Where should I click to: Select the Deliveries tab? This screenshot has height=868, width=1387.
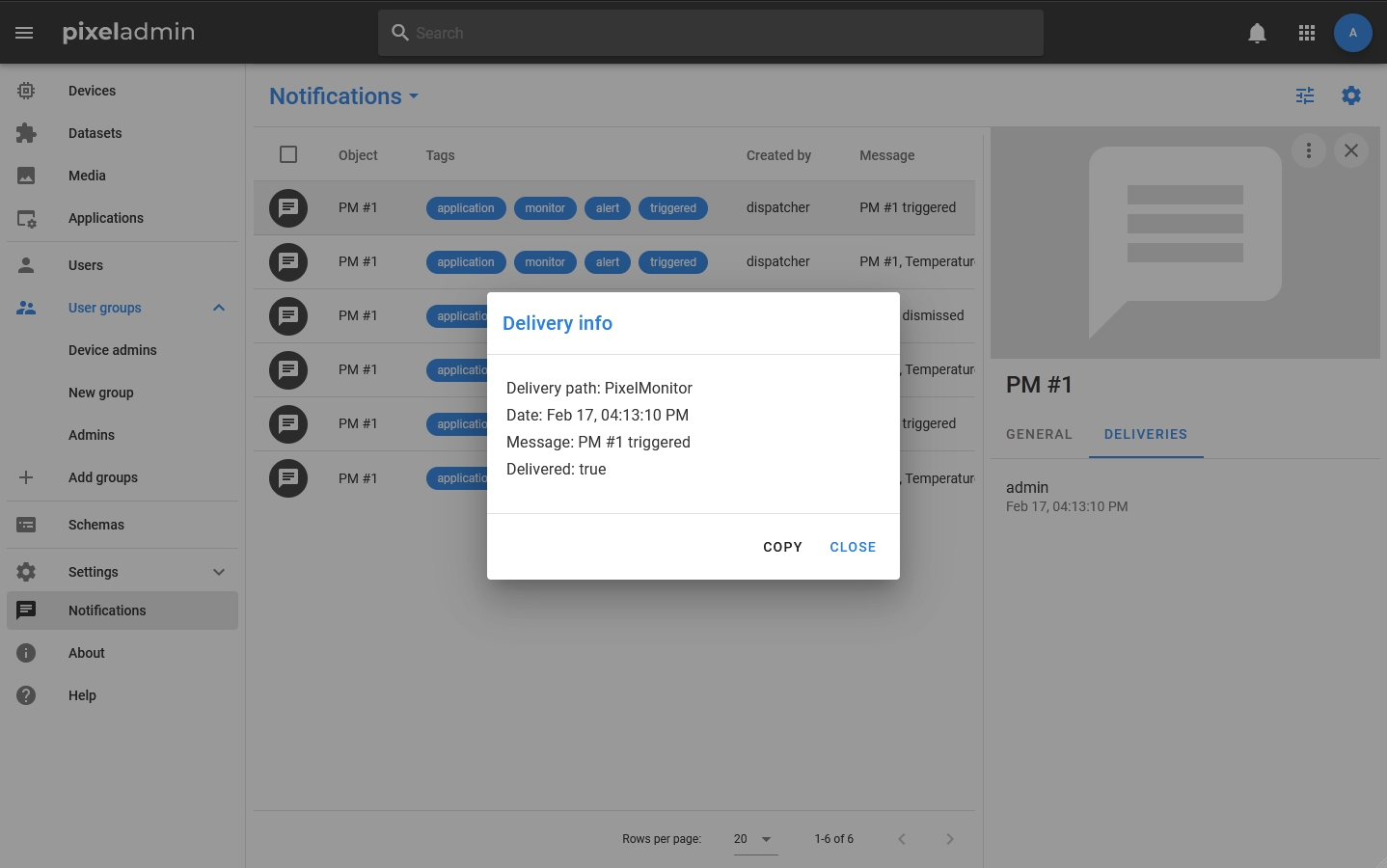tap(1145, 434)
